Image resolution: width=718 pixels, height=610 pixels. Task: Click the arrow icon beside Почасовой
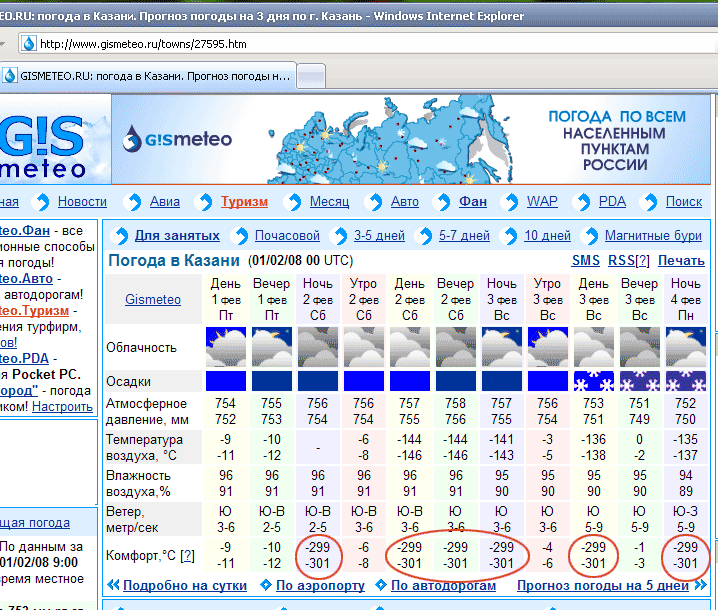click(241, 236)
